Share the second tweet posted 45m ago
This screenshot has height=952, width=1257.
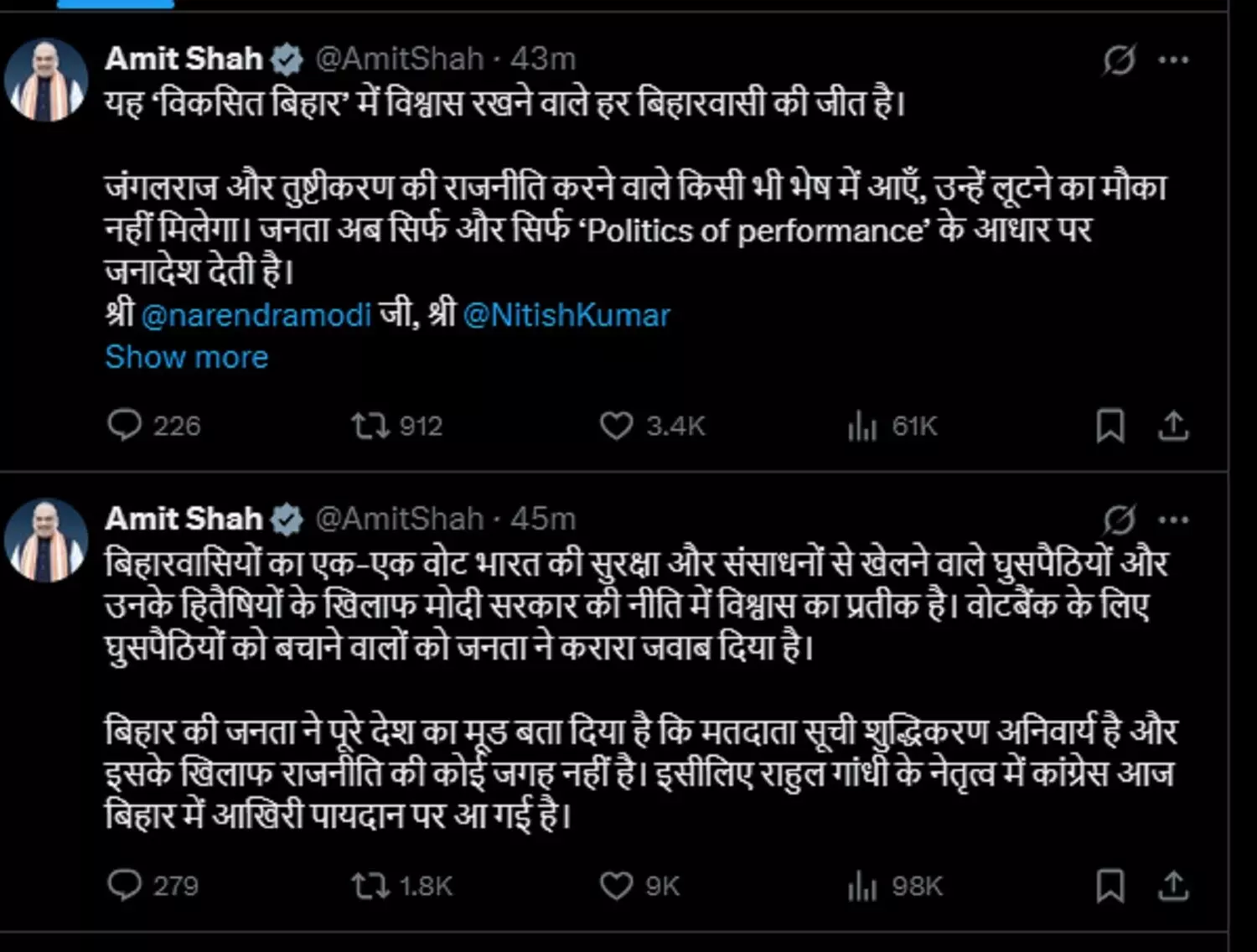coord(1173,886)
